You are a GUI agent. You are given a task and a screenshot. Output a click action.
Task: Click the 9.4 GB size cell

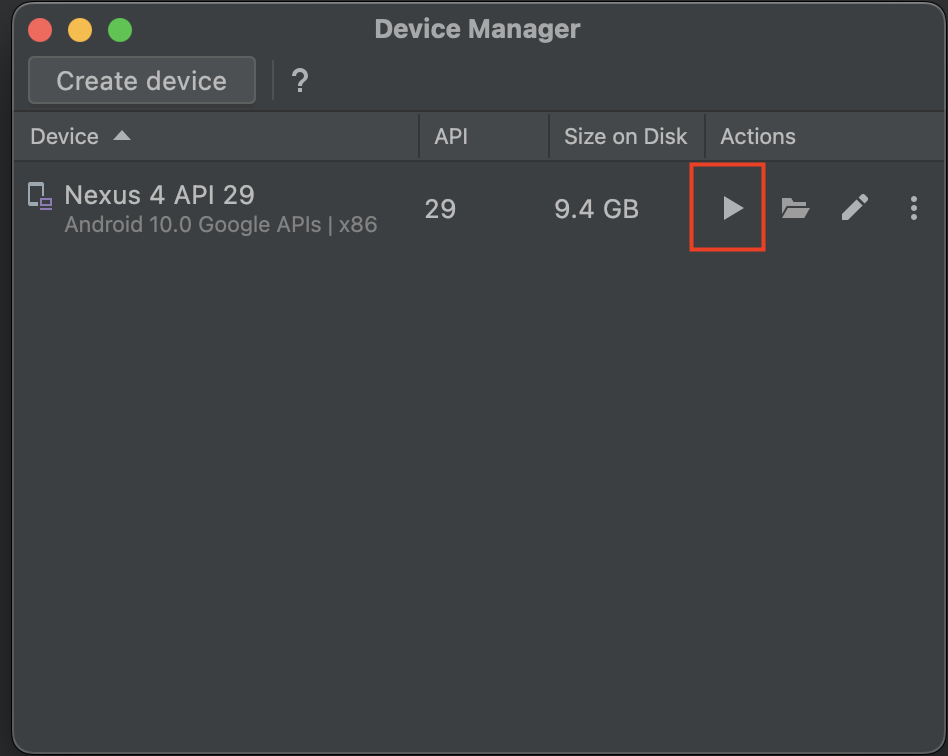pos(596,209)
